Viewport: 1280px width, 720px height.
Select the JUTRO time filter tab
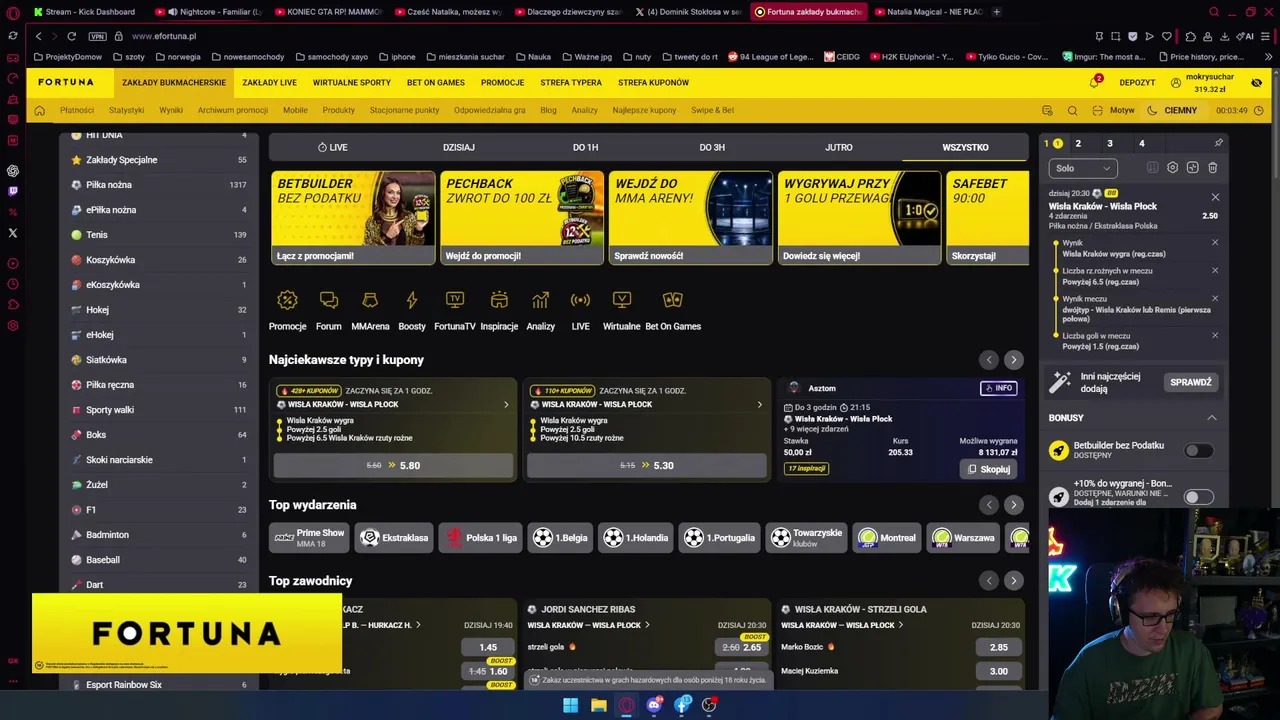839,147
